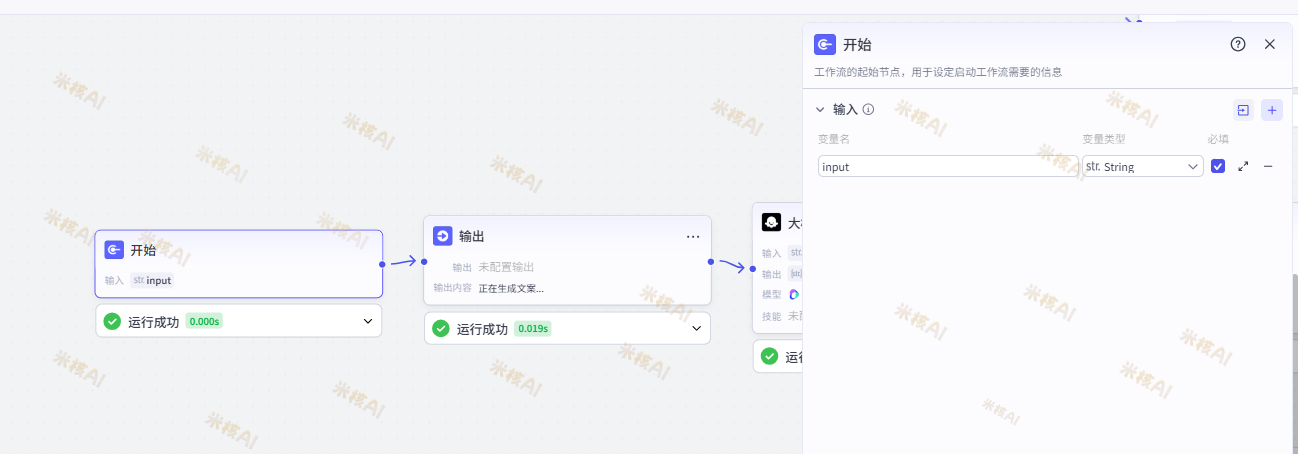Open the help icon in 开始 panel
The image size is (1298, 454).
coord(1238,44)
